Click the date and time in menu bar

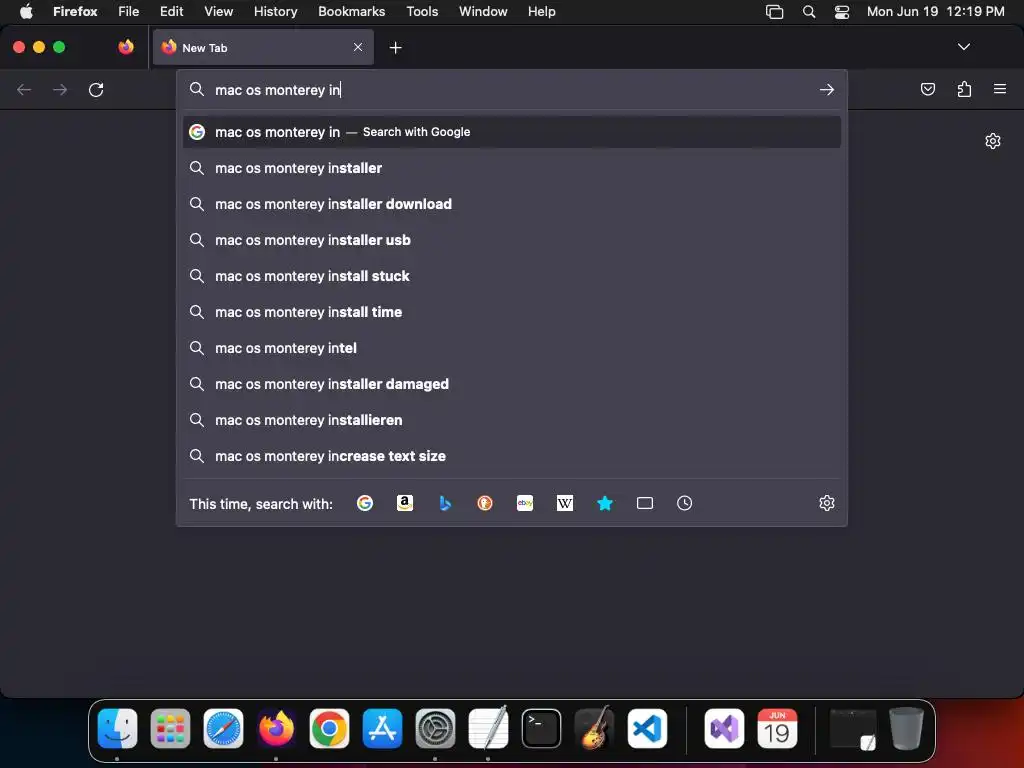click(x=935, y=11)
